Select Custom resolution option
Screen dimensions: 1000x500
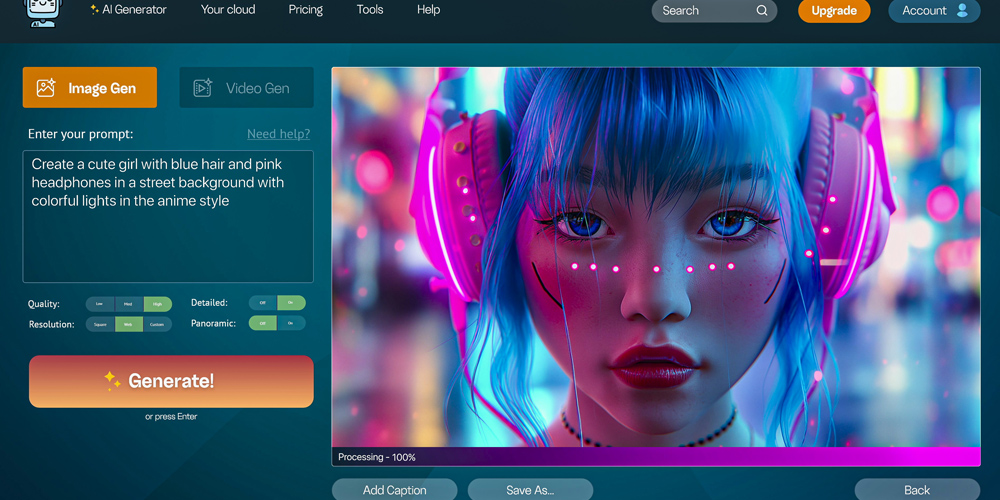point(157,324)
